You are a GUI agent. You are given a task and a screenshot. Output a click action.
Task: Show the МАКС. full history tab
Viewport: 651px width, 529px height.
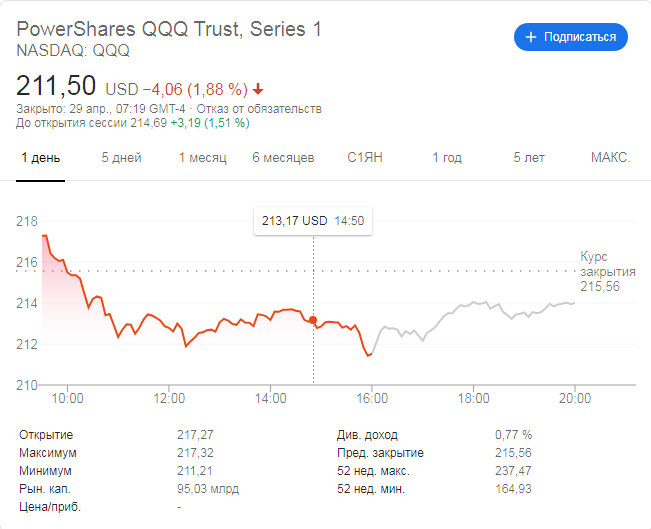[x=610, y=158]
